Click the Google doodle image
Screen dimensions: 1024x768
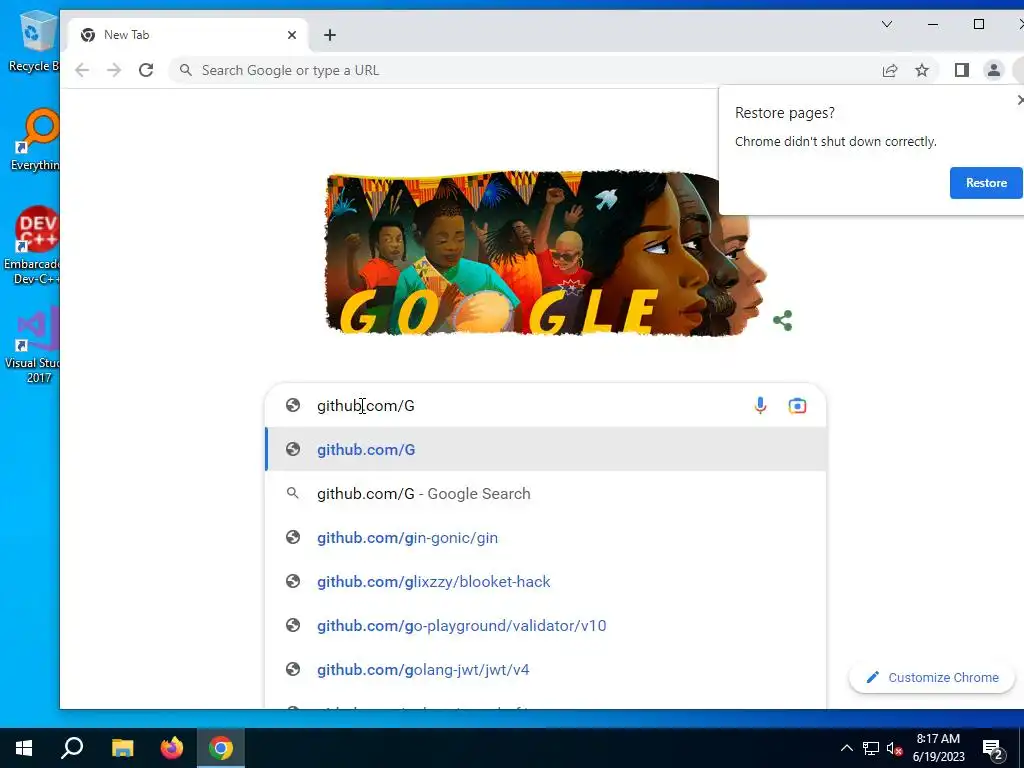(546, 254)
